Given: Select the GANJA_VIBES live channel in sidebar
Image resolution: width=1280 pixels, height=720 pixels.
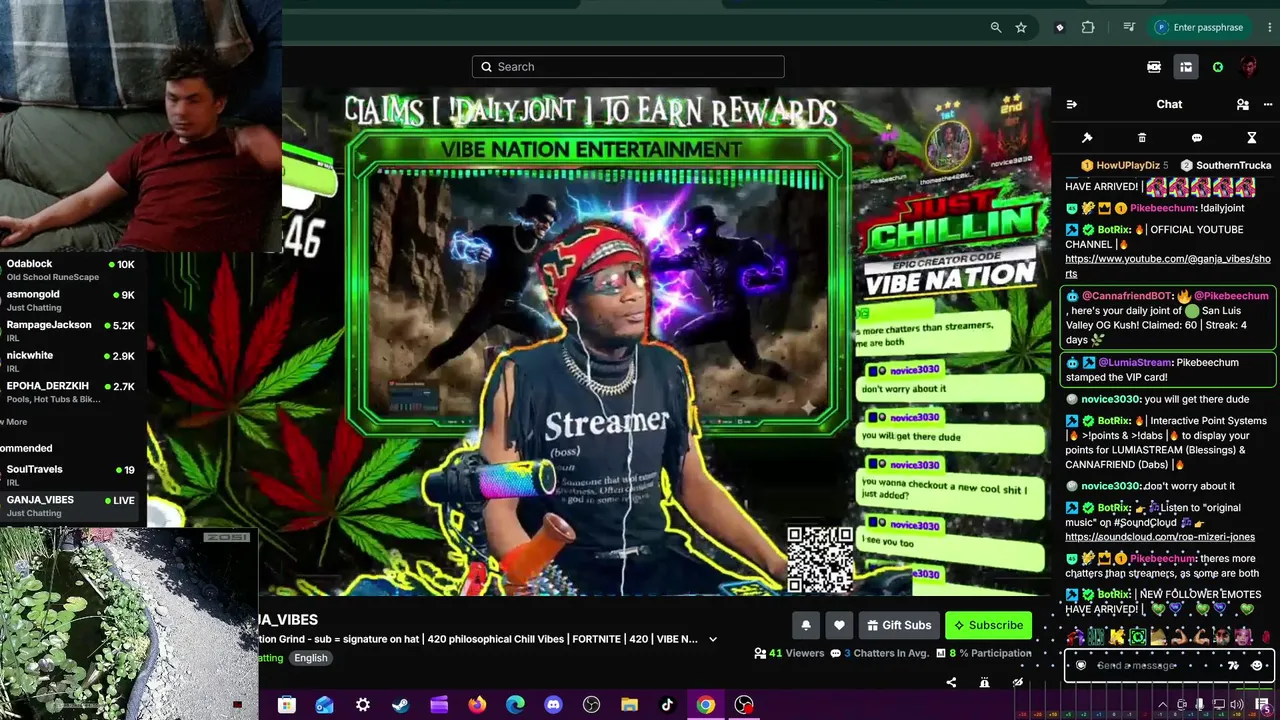Looking at the screenshot, I should coord(72,506).
